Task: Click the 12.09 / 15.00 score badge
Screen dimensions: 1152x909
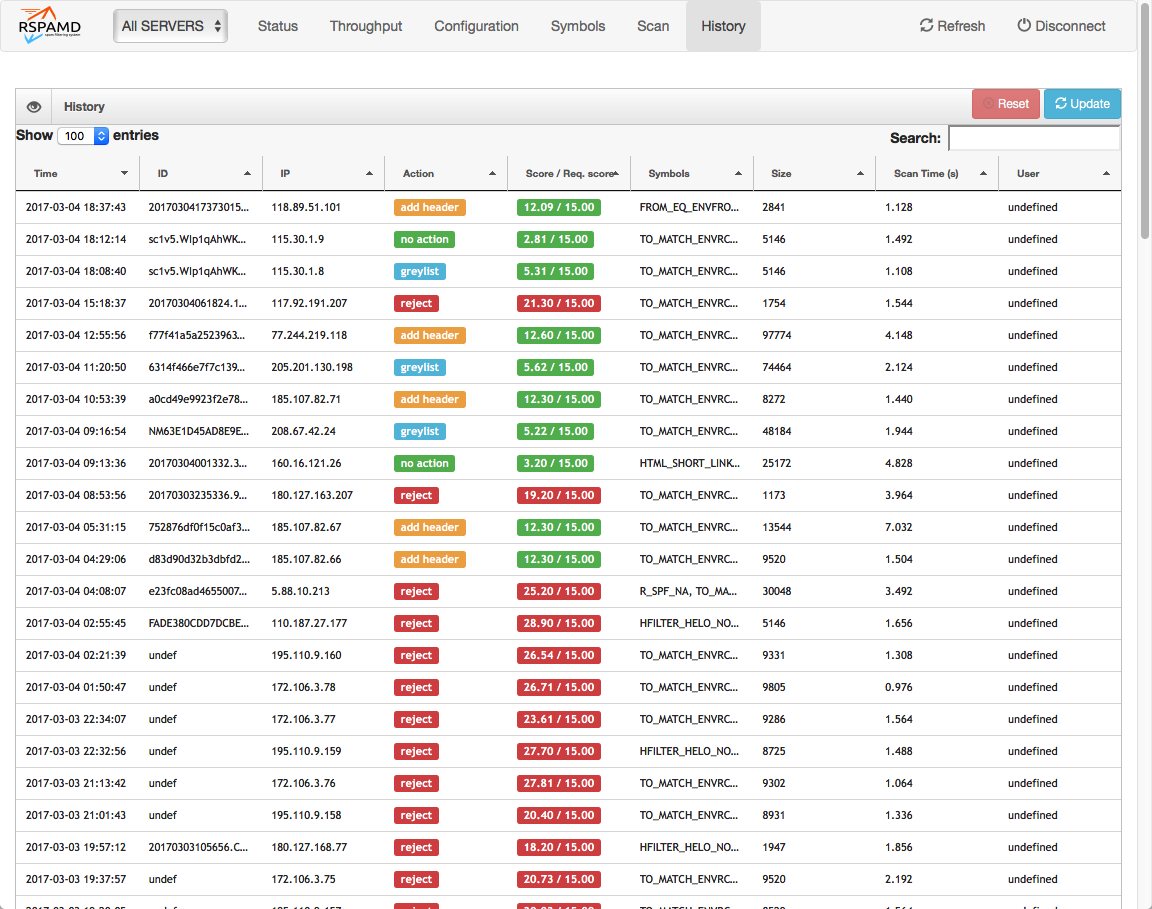Action: click(x=559, y=207)
